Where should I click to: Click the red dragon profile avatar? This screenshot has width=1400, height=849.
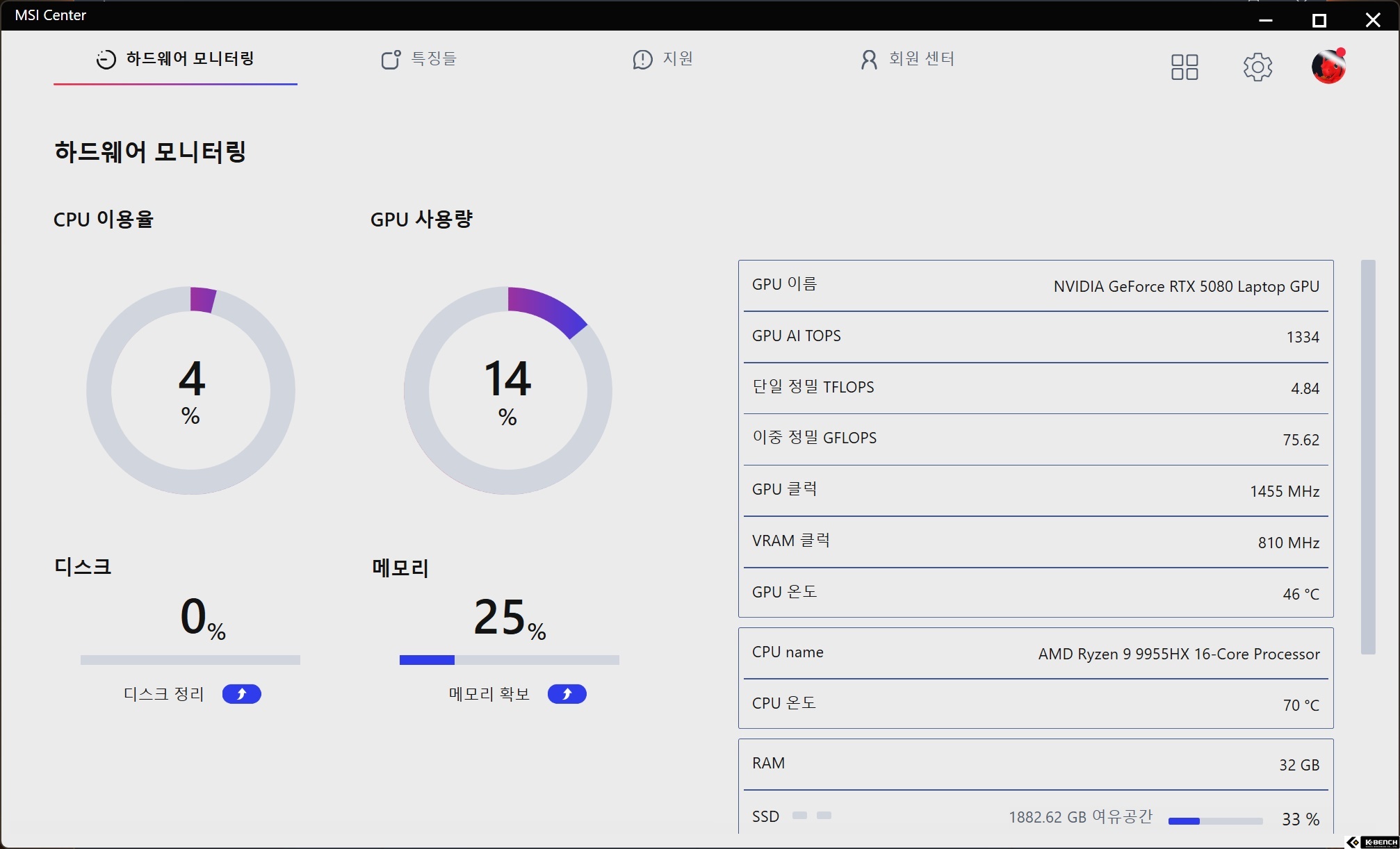pos(1328,67)
